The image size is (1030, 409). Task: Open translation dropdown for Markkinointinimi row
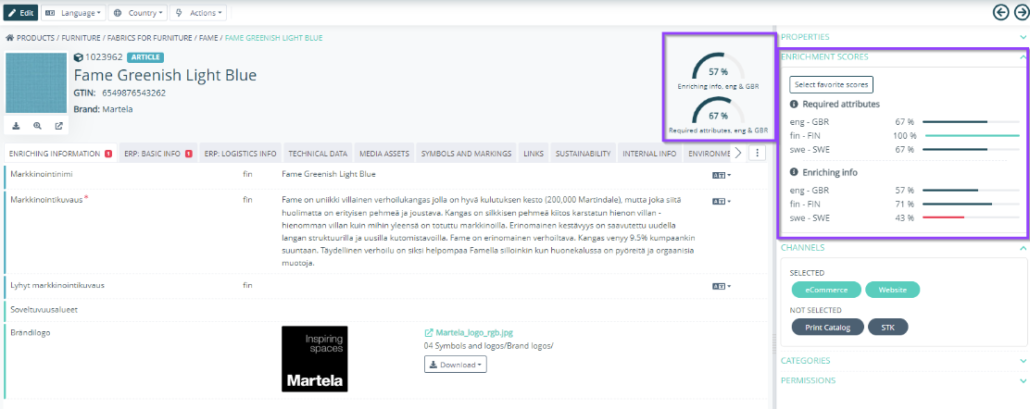(x=721, y=175)
